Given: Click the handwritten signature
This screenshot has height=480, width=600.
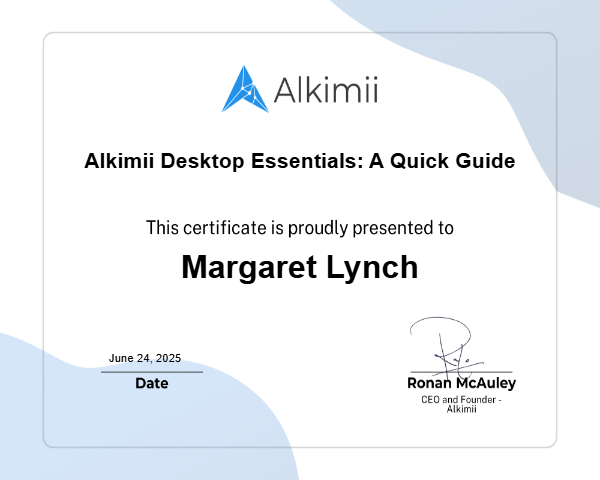Looking at the screenshot, I should 447,347.
